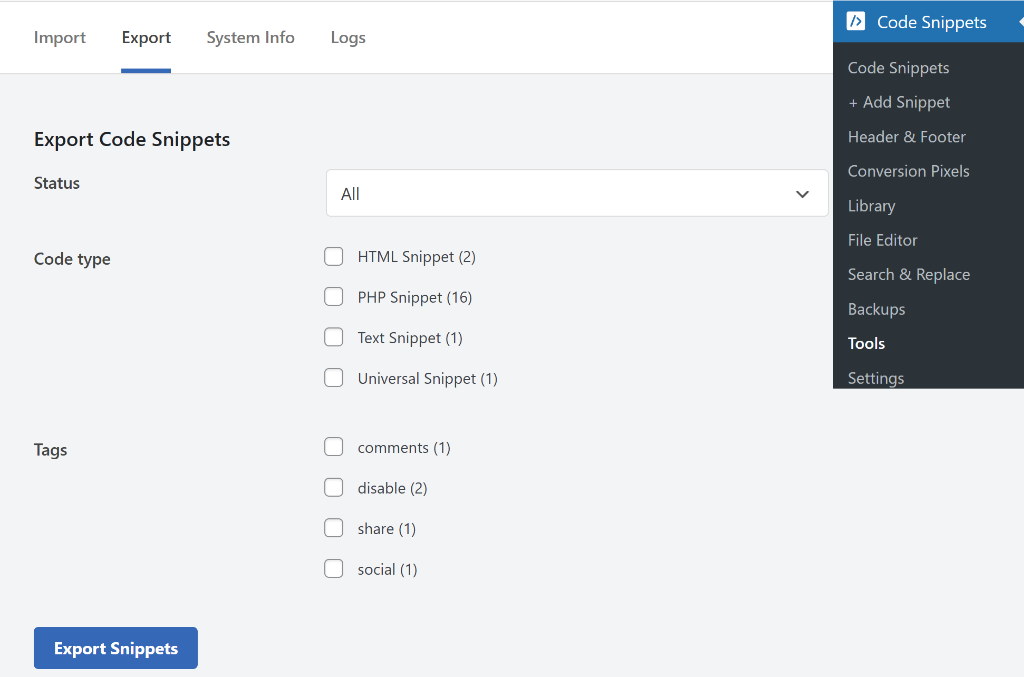The width and height of the screenshot is (1024, 677).
Task: Enable the Text Snippet (1) checkbox
Action: click(x=334, y=338)
